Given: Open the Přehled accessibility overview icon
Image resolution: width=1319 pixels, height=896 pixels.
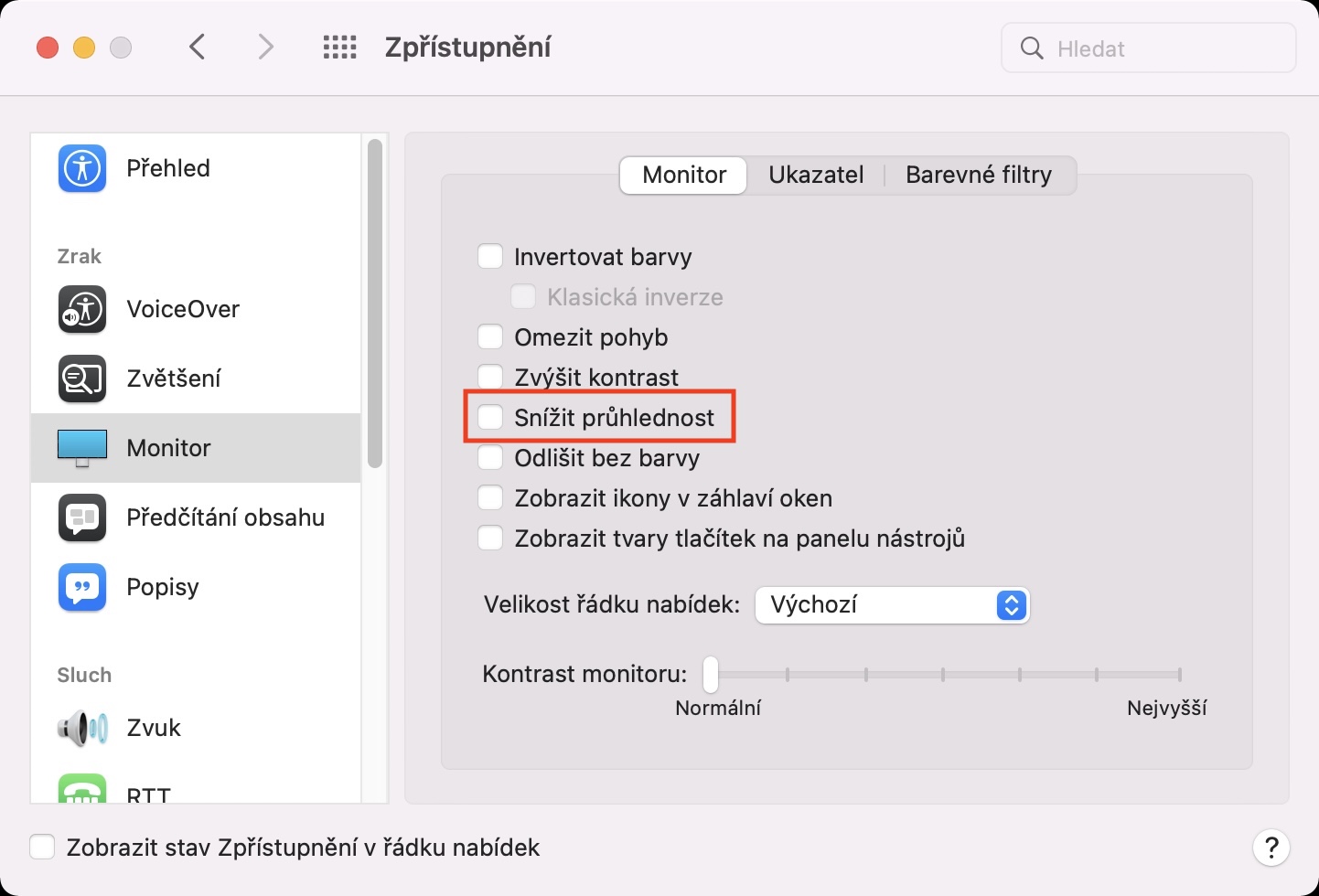Looking at the screenshot, I should click(82, 168).
